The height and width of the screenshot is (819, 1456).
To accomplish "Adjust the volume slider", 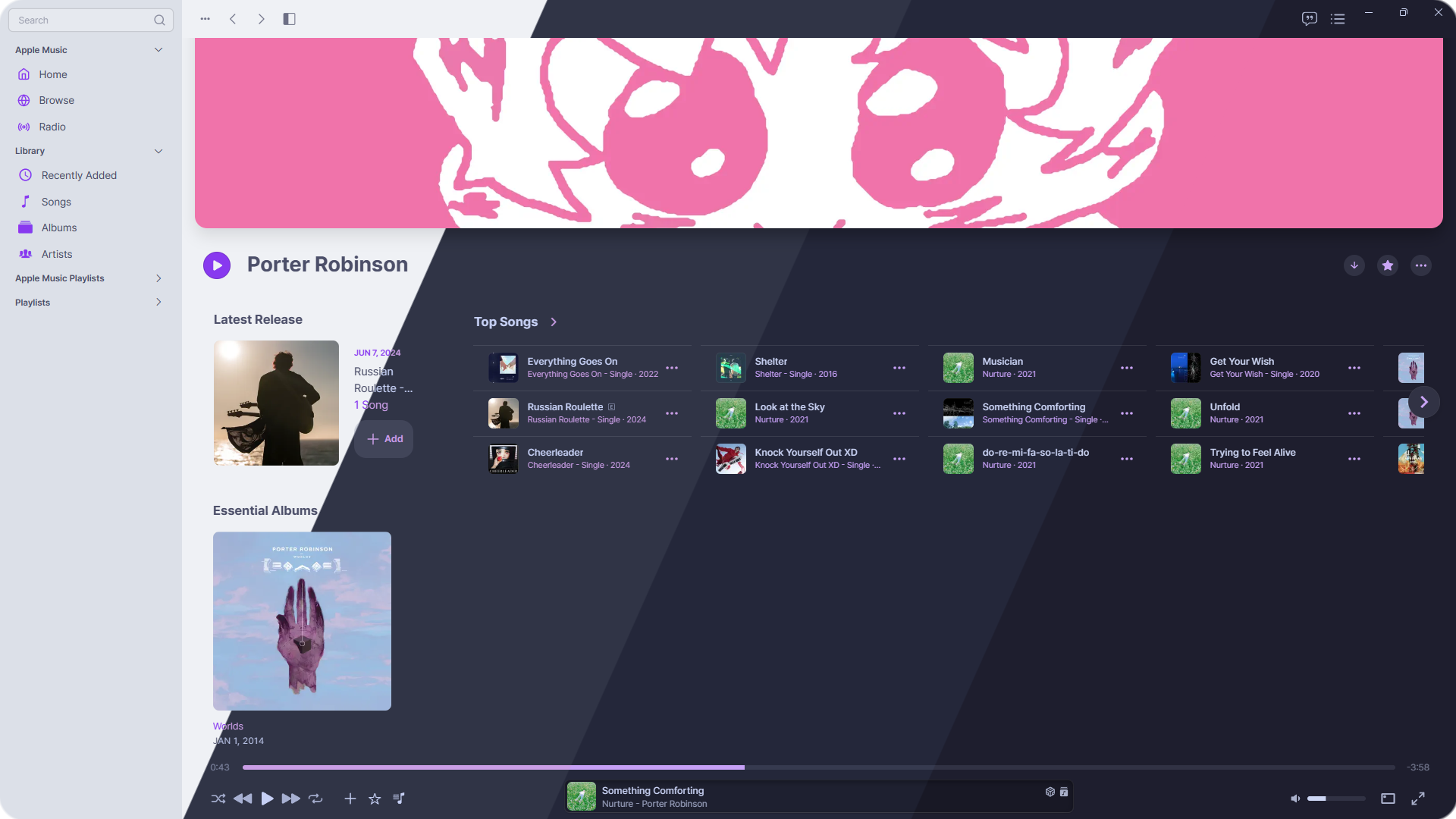I will click(x=1336, y=799).
